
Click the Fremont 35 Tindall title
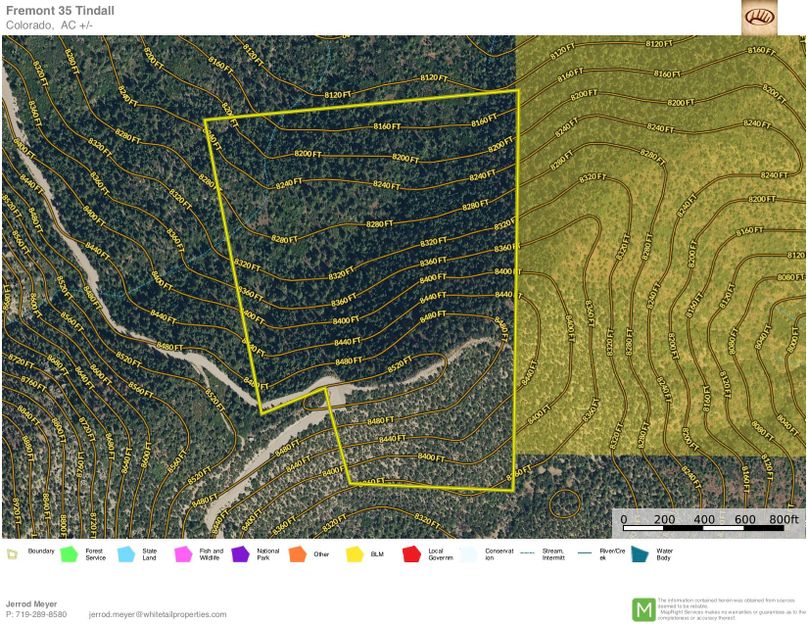tap(60, 10)
